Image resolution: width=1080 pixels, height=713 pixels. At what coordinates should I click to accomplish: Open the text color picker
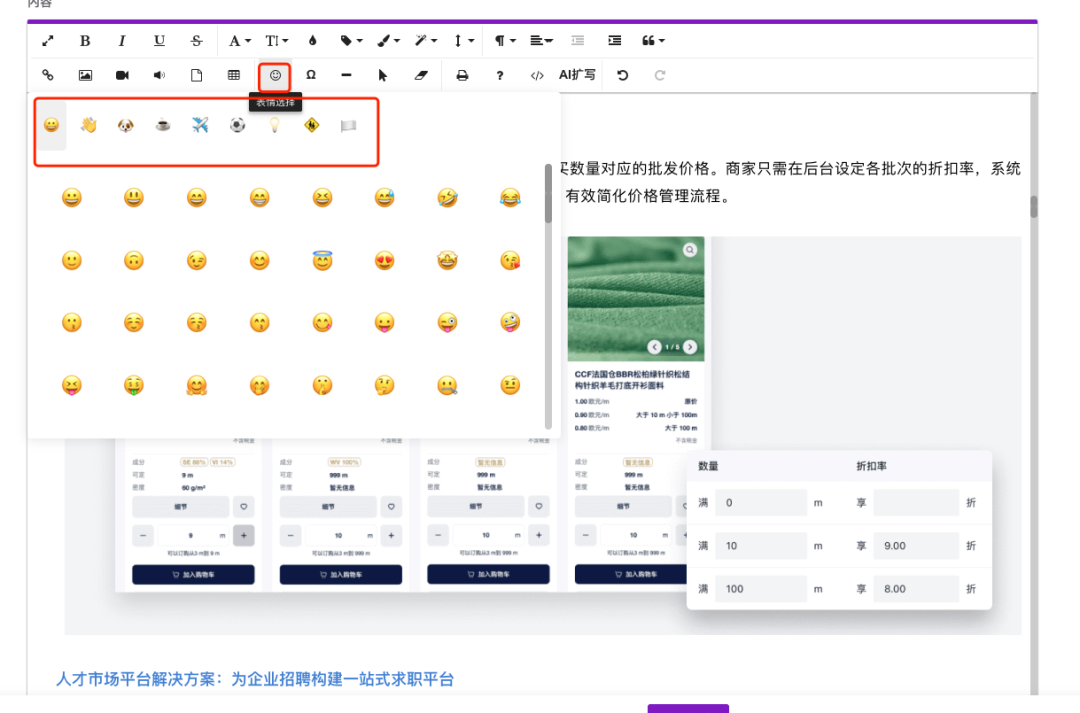tap(313, 41)
